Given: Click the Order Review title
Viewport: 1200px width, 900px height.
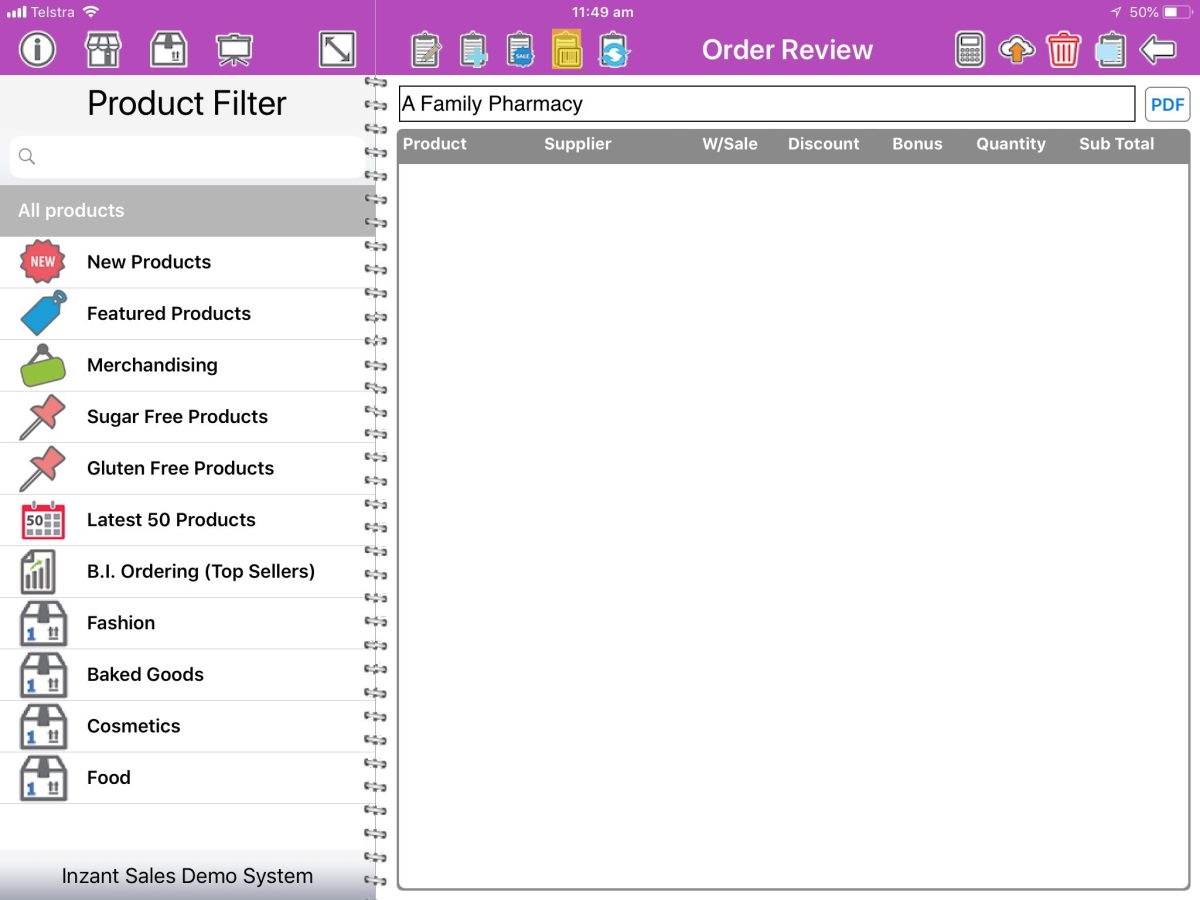Looking at the screenshot, I should point(787,50).
